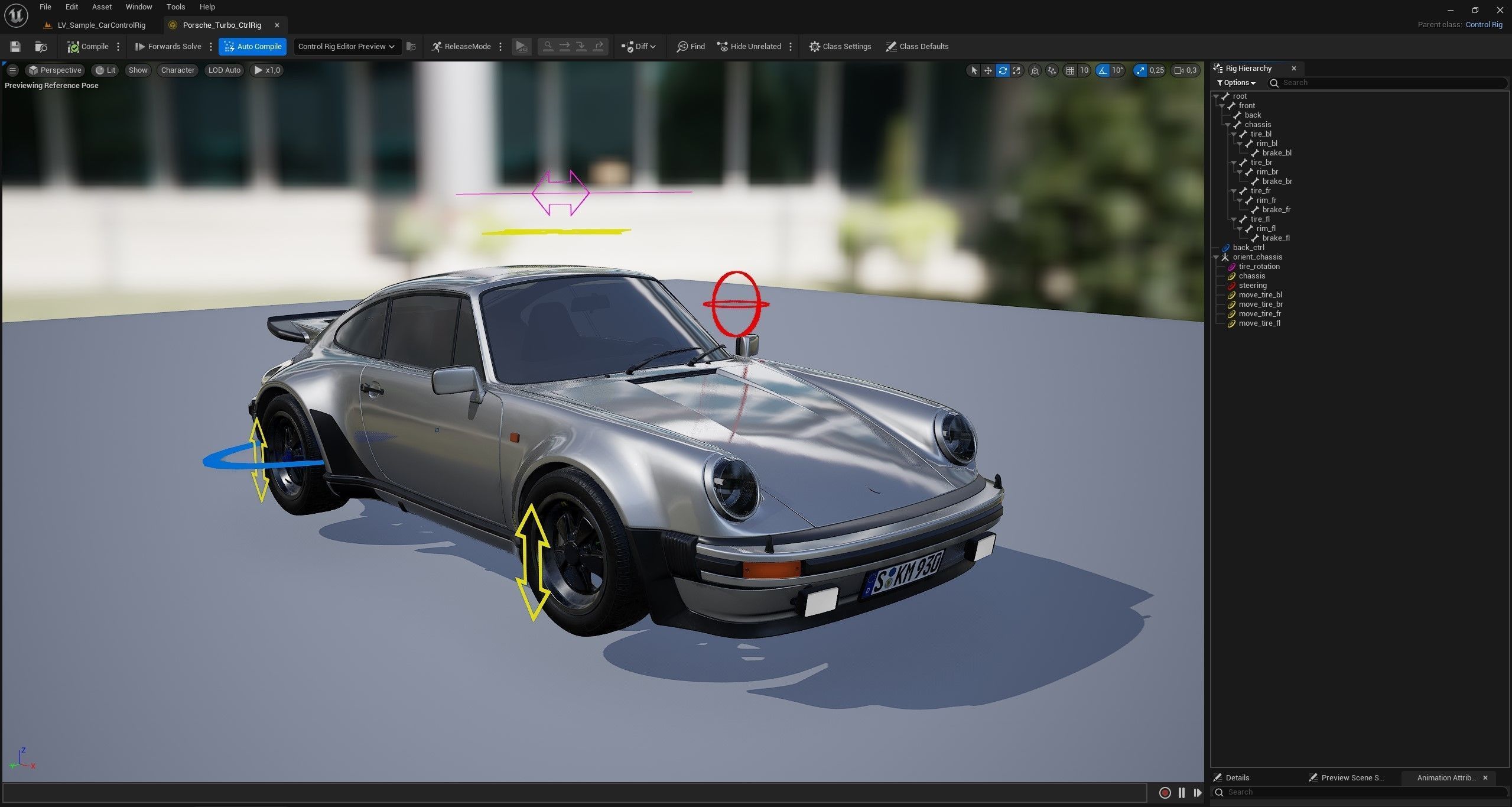1512x807 pixels.
Task: Change rotation snap value 10°
Action: click(1117, 70)
